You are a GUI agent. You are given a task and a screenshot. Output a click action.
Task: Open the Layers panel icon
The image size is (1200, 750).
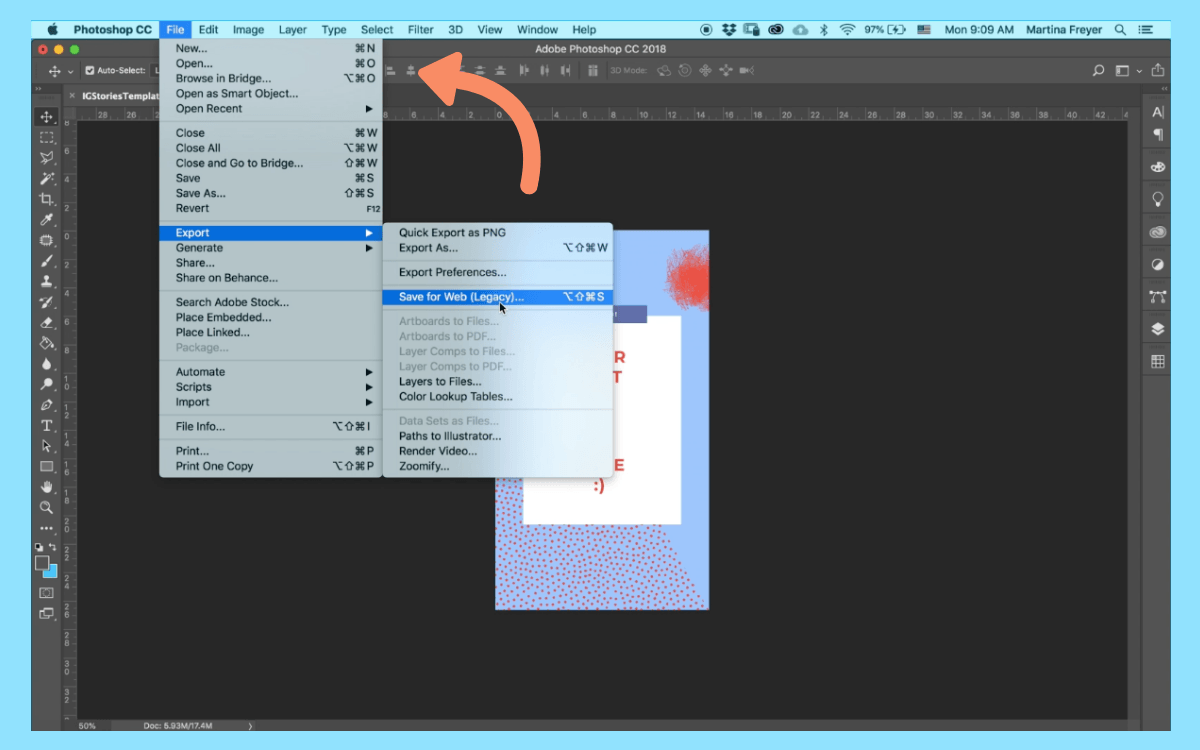(1158, 329)
